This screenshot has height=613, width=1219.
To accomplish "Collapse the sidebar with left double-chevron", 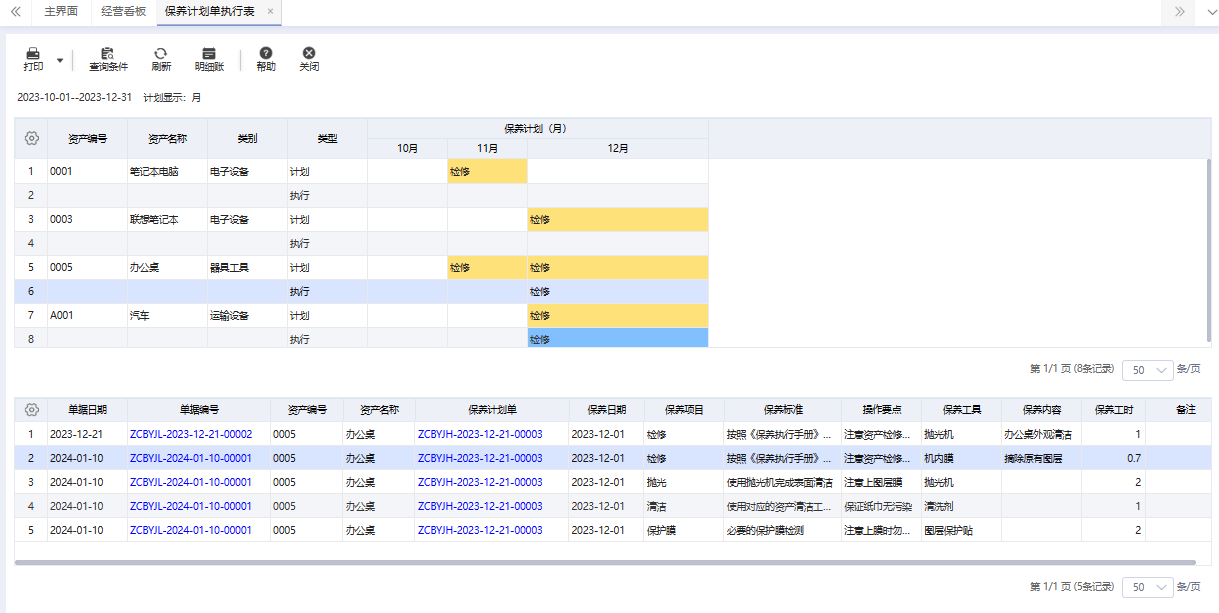I will tap(15, 12).
